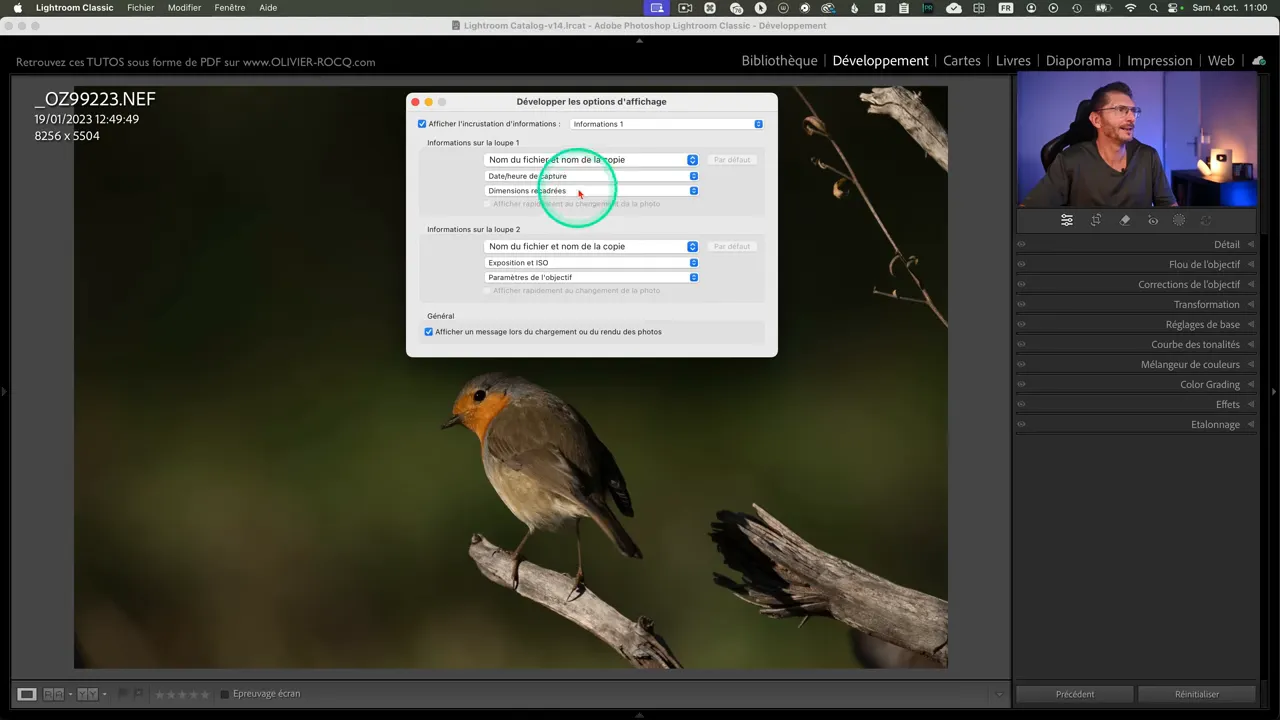Open the Exposition et ISO dropdown
This screenshot has height=720, width=1280.
(592, 263)
